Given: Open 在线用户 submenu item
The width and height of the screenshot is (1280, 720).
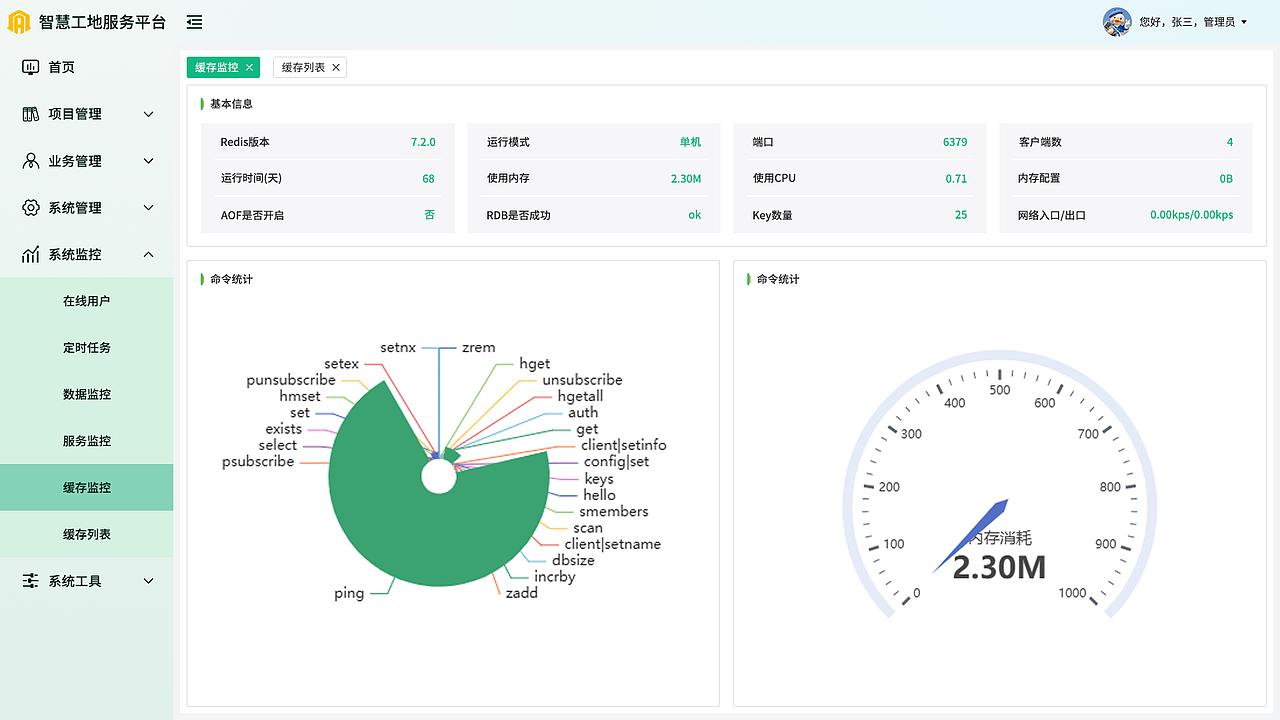Looking at the screenshot, I should pyautogui.click(x=86, y=301).
